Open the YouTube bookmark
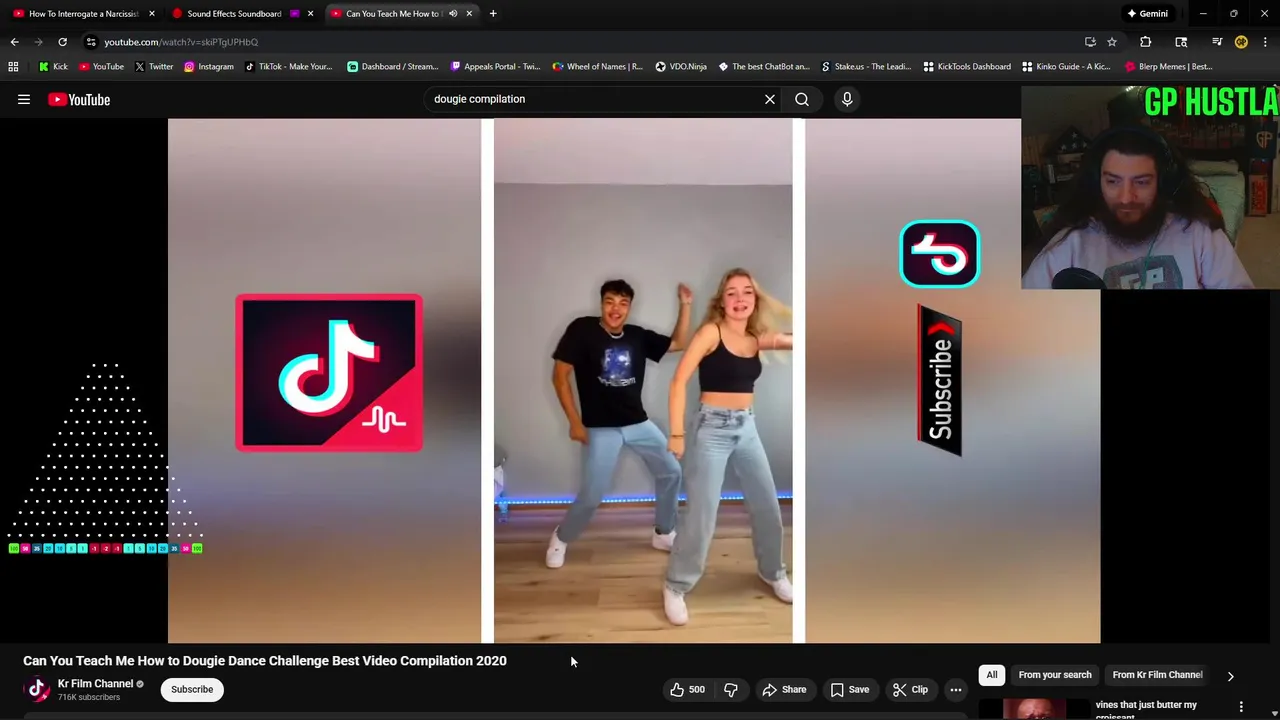The image size is (1280, 720). (101, 66)
